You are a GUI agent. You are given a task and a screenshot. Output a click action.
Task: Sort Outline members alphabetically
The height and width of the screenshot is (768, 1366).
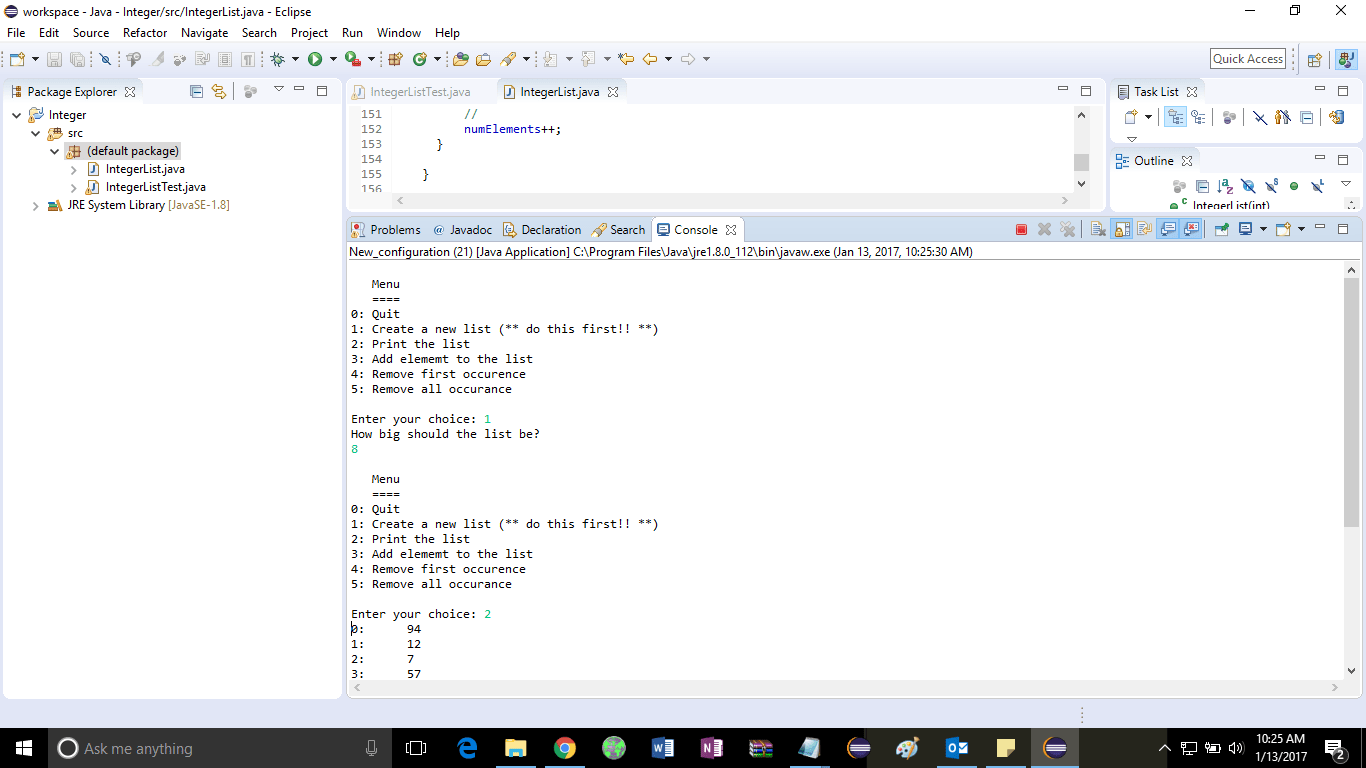point(1225,187)
